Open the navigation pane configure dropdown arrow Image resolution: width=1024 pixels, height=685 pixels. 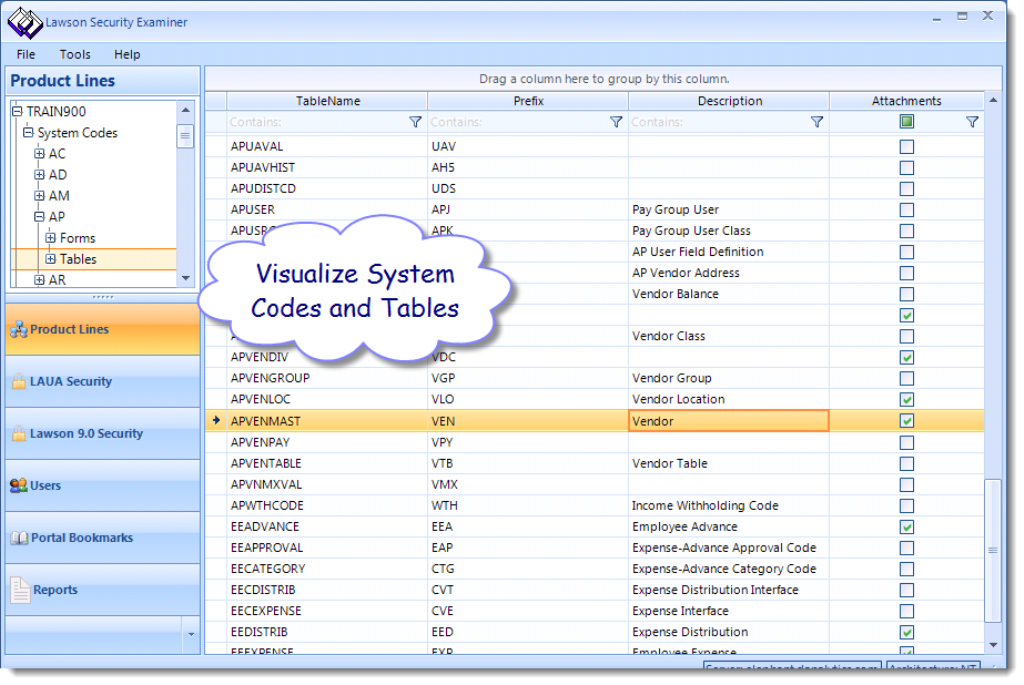point(191,634)
